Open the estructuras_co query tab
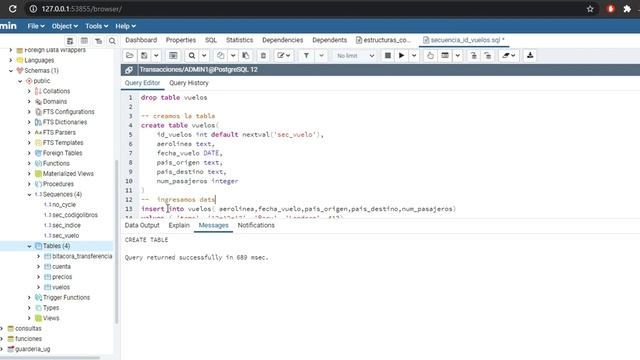 [x=383, y=40]
